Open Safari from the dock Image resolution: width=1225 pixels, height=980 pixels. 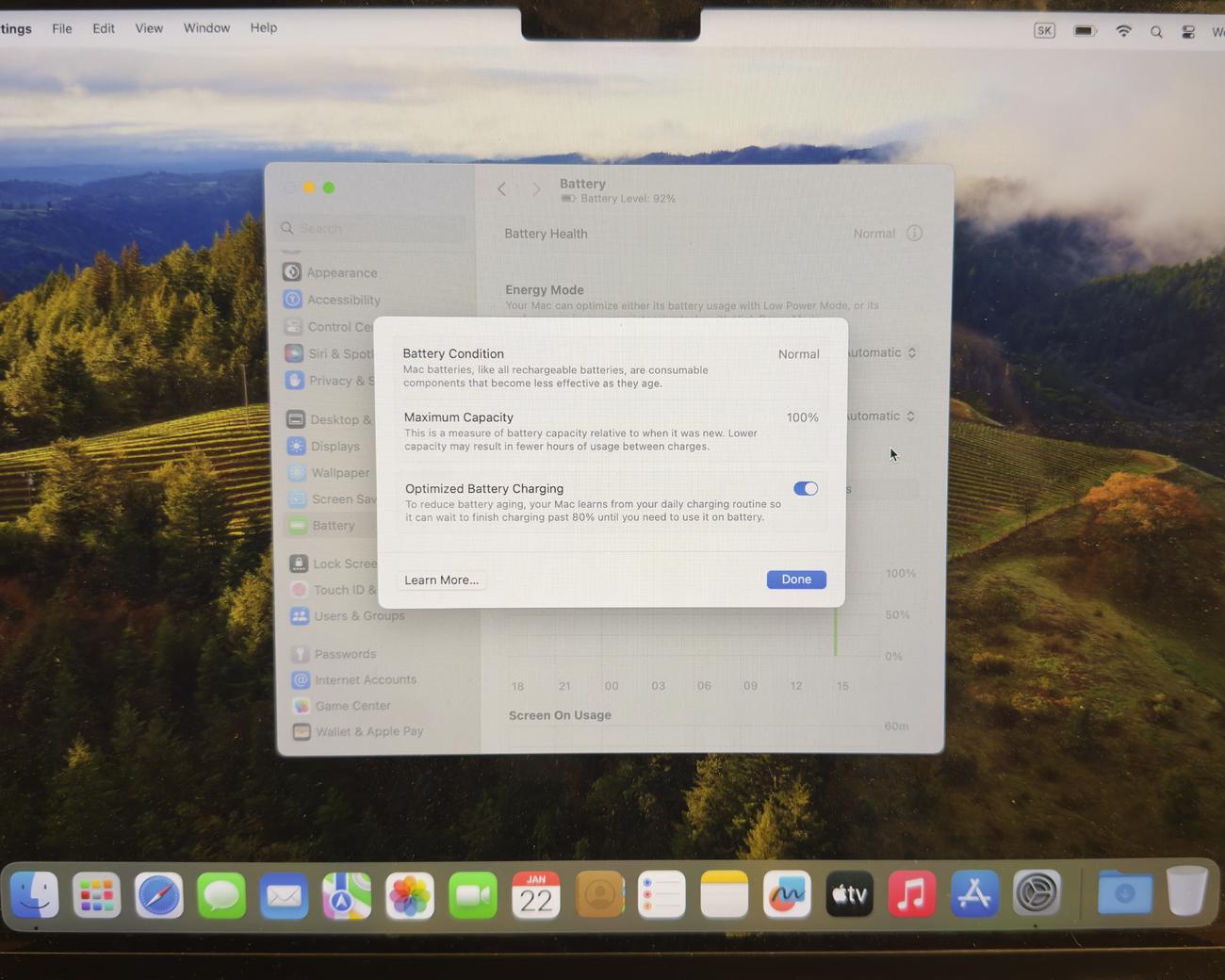point(158,895)
